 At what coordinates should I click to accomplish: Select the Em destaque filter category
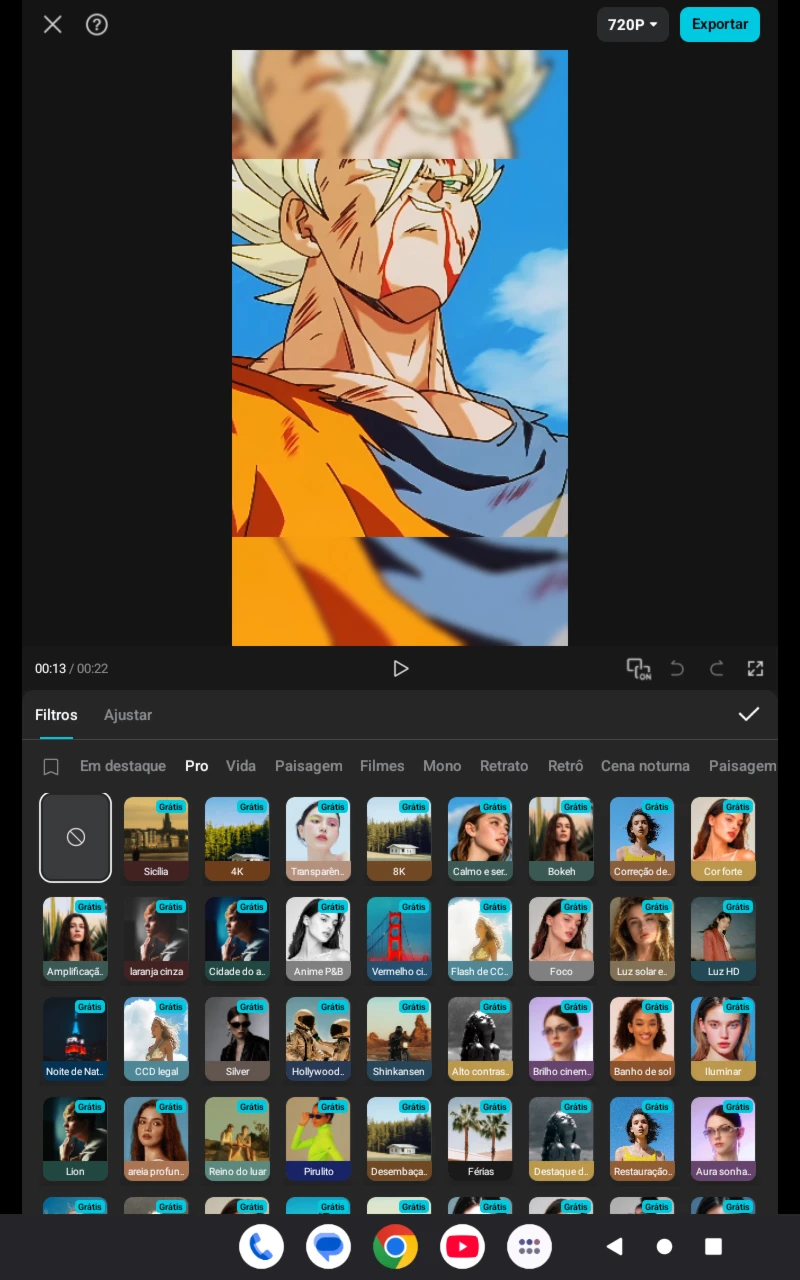pos(123,766)
